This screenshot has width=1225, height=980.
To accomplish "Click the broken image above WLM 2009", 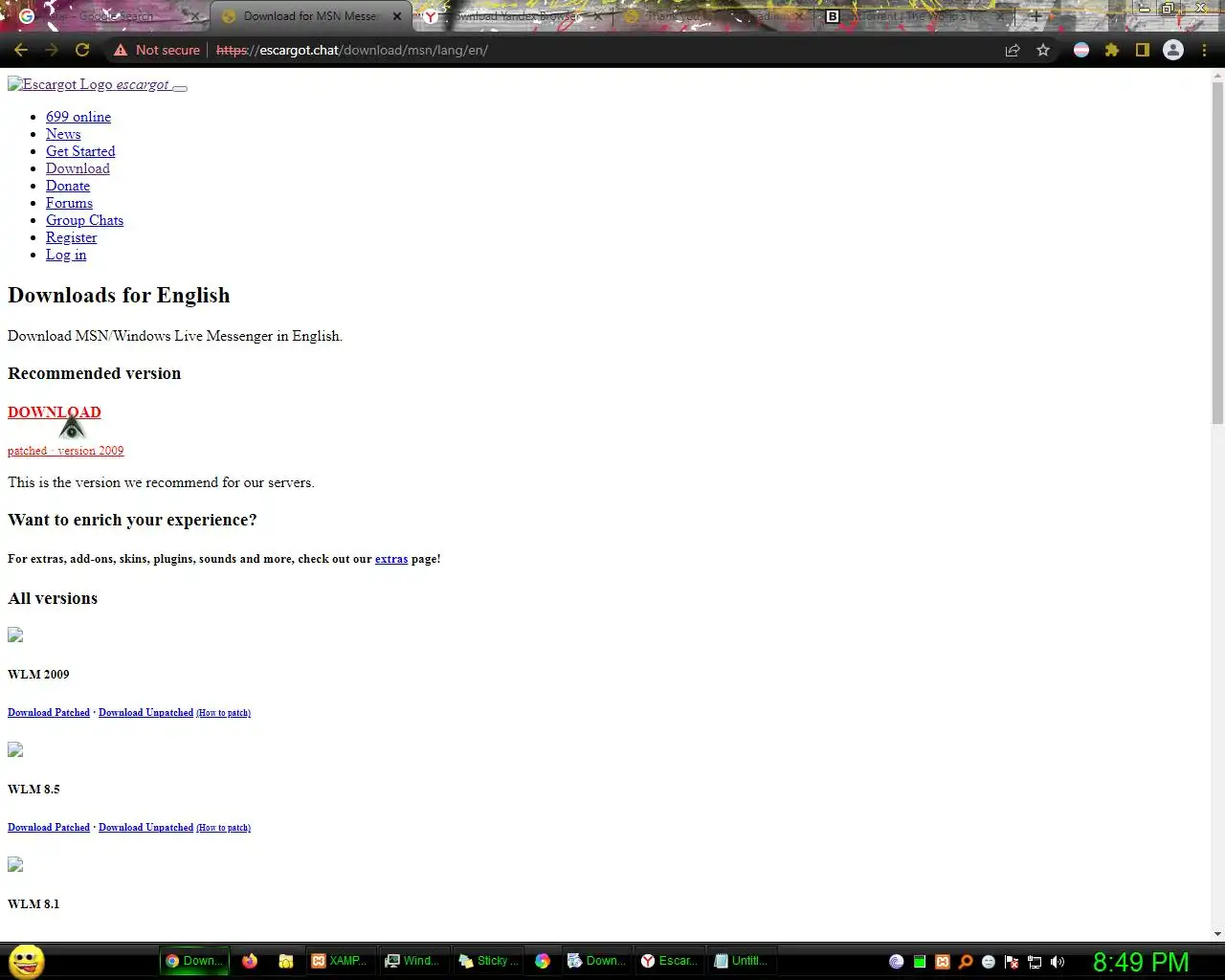I will pyautogui.click(x=15, y=635).
